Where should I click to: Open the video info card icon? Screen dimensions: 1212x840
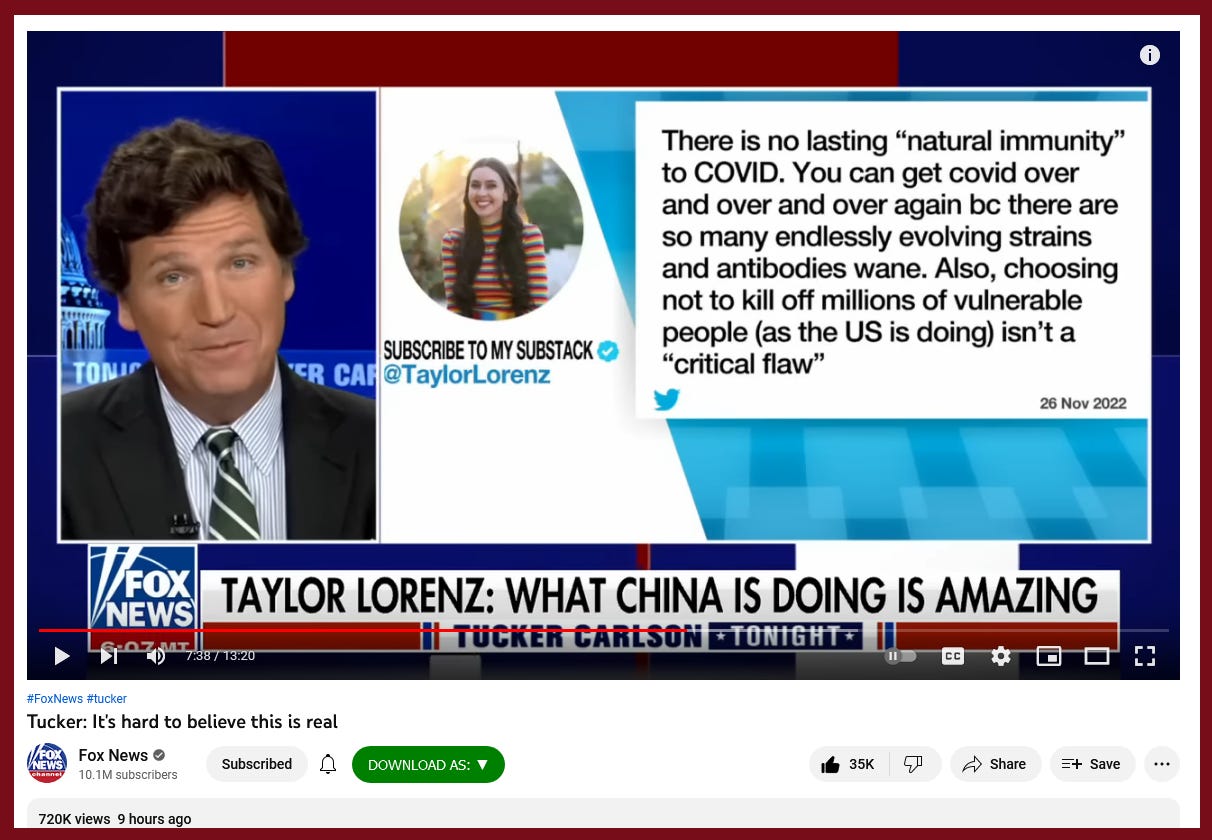click(x=1150, y=55)
